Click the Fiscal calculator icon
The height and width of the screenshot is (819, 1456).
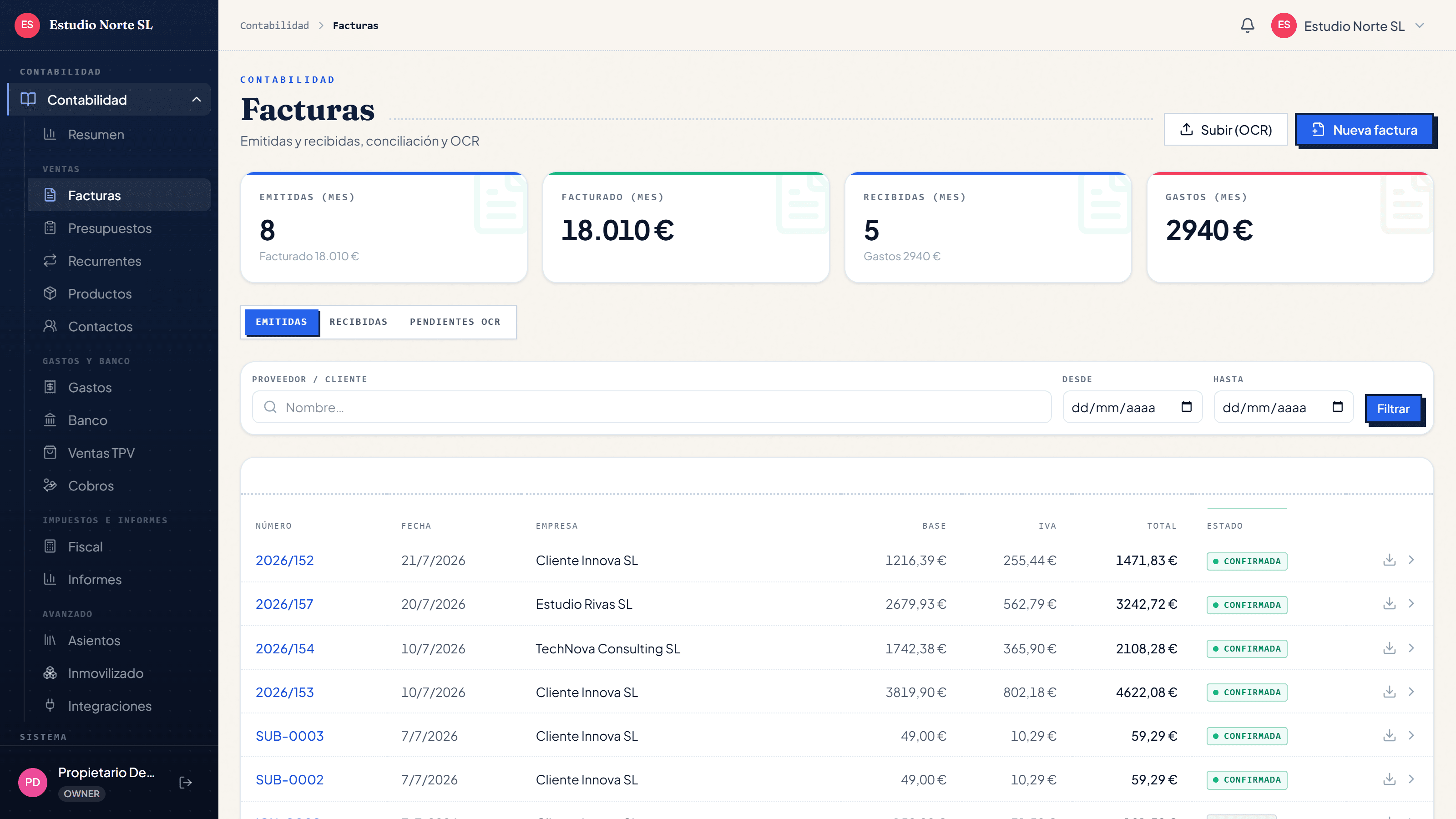point(50,546)
